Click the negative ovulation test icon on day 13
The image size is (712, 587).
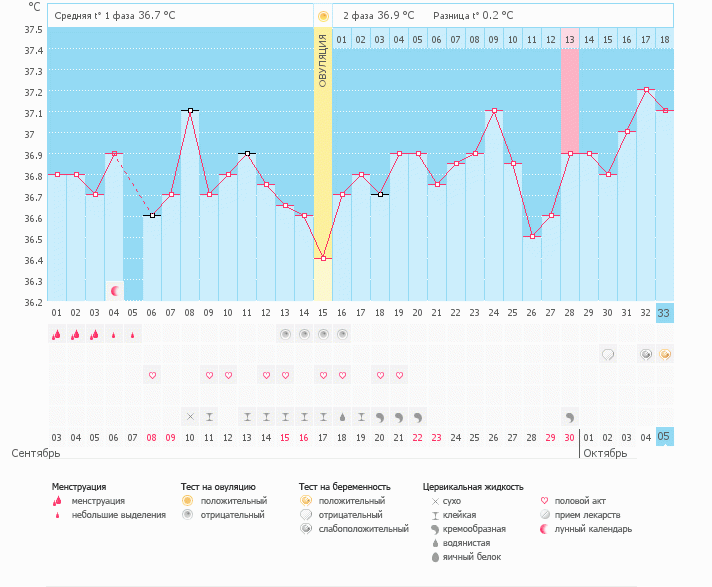click(x=284, y=334)
